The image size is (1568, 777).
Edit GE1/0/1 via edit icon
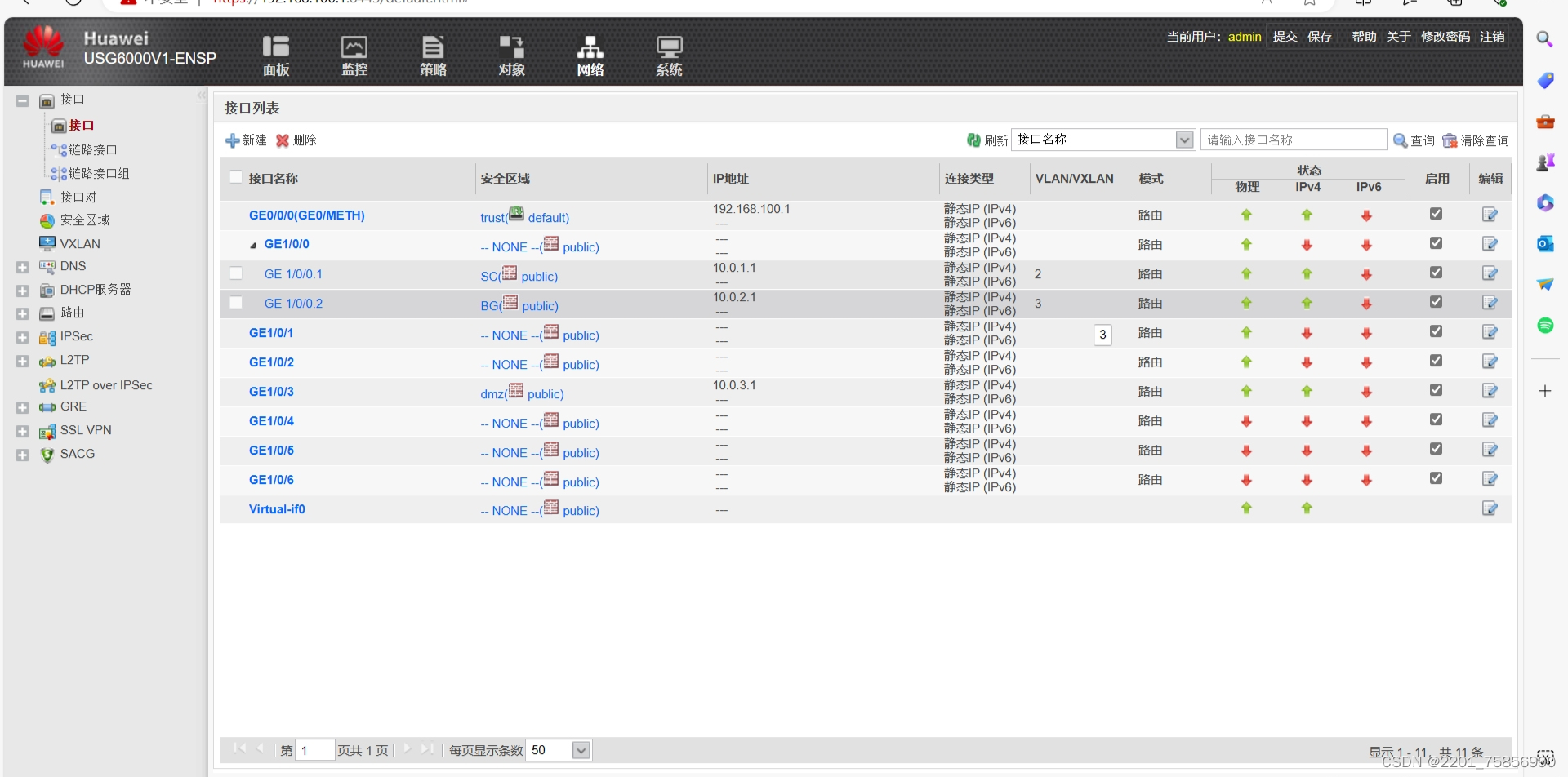(1490, 332)
